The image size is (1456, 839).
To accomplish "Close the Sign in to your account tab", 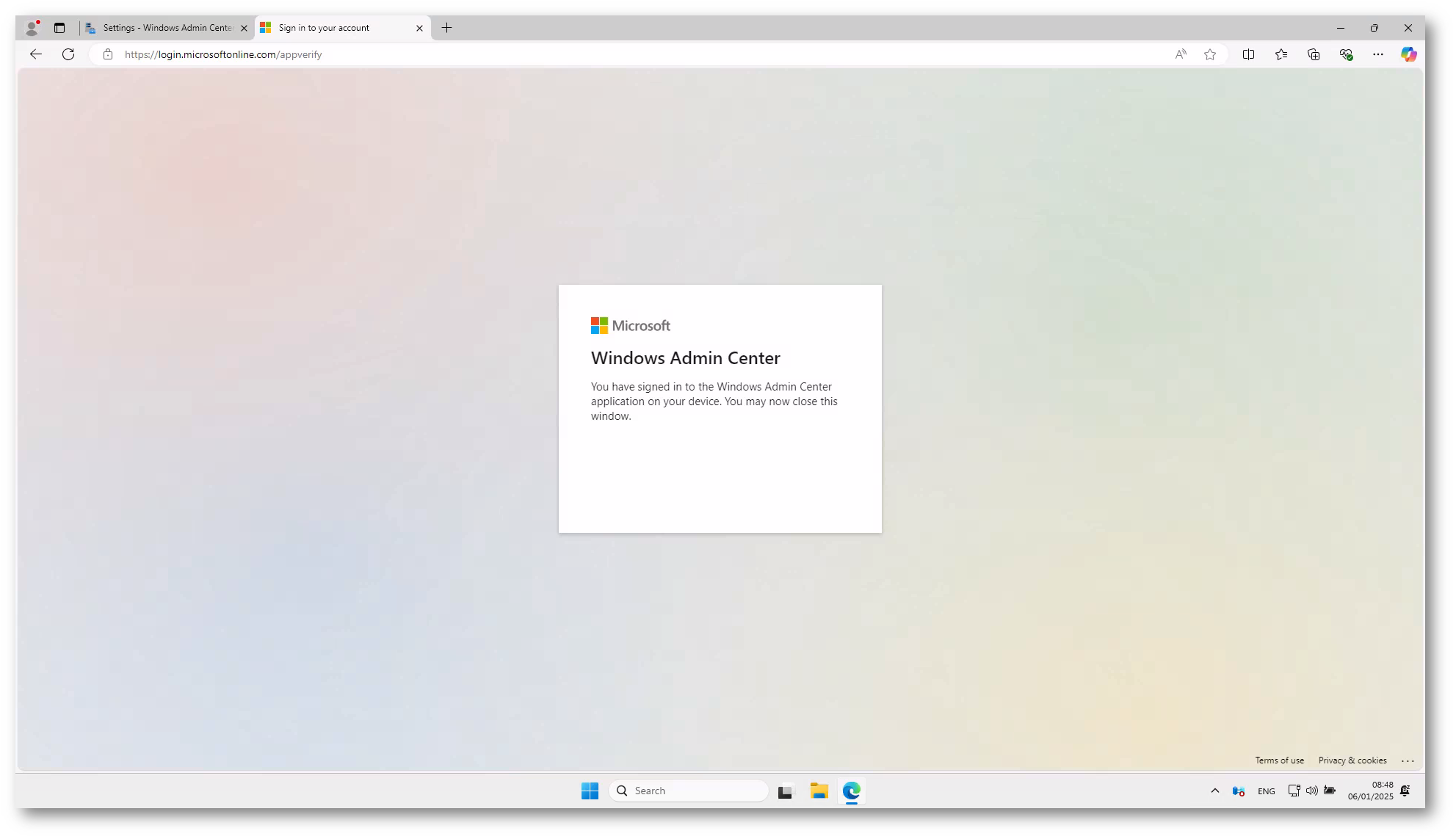I will coord(419,28).
